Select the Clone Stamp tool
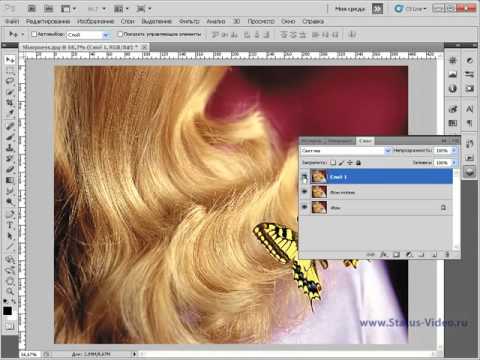480x360 pixels. [10, 148]
